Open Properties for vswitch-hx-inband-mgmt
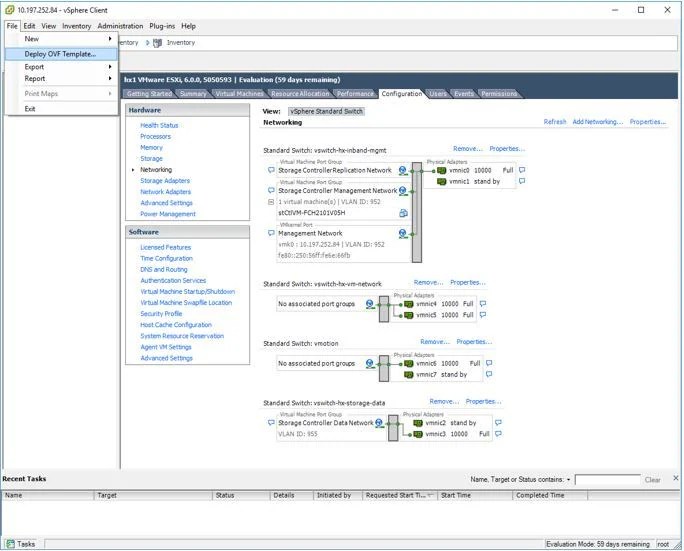This screenshot has height=551, width=684. [507, 149]
